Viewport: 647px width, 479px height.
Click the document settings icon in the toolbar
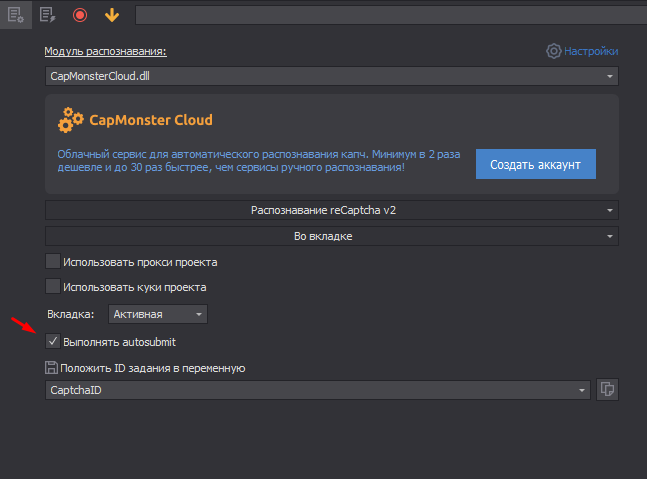click(x=15, y=15)
